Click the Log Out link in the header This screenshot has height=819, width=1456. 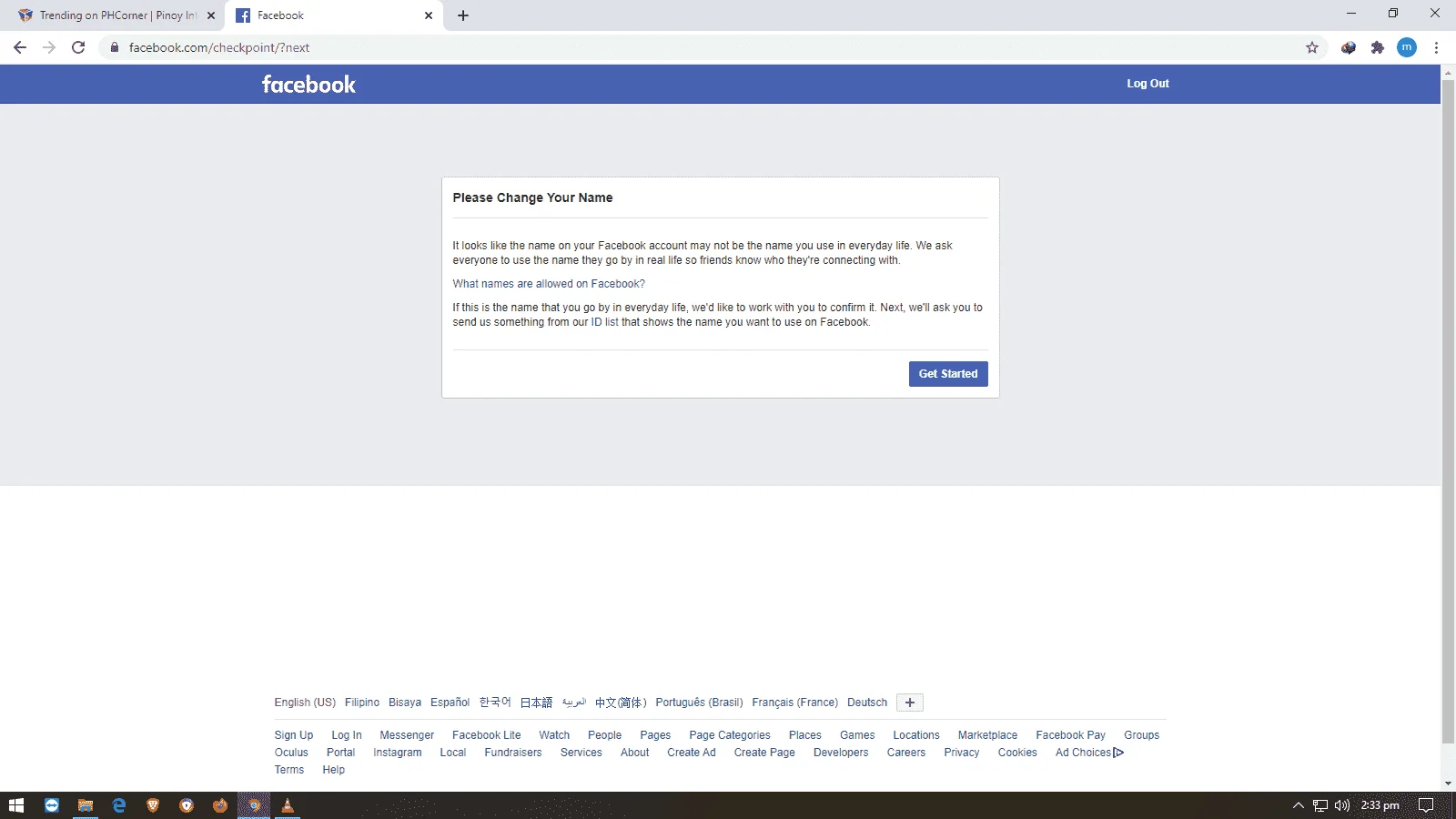tap(1148, 84)
